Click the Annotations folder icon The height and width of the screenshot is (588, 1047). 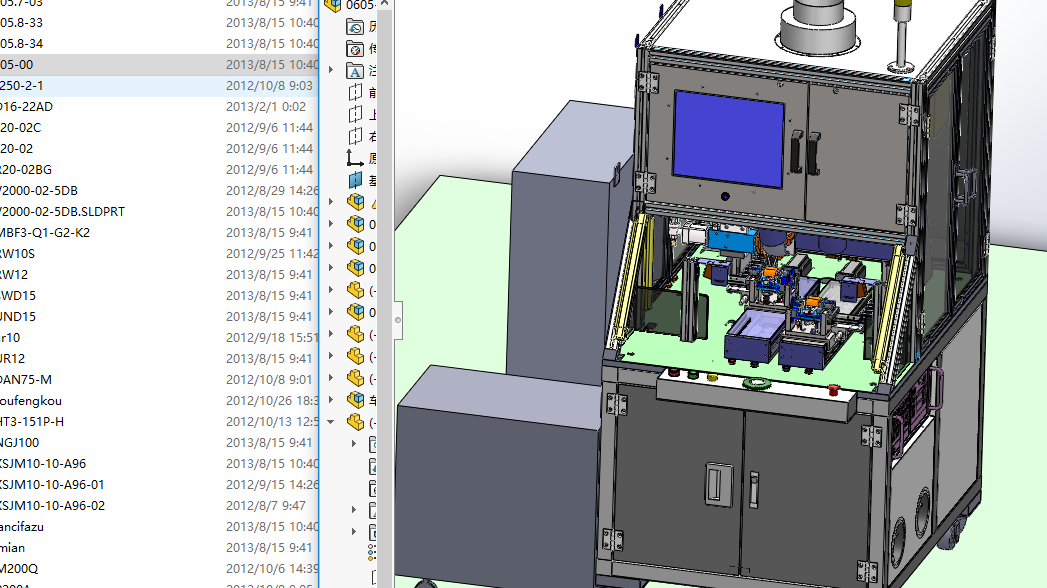(x=355, y=71)
